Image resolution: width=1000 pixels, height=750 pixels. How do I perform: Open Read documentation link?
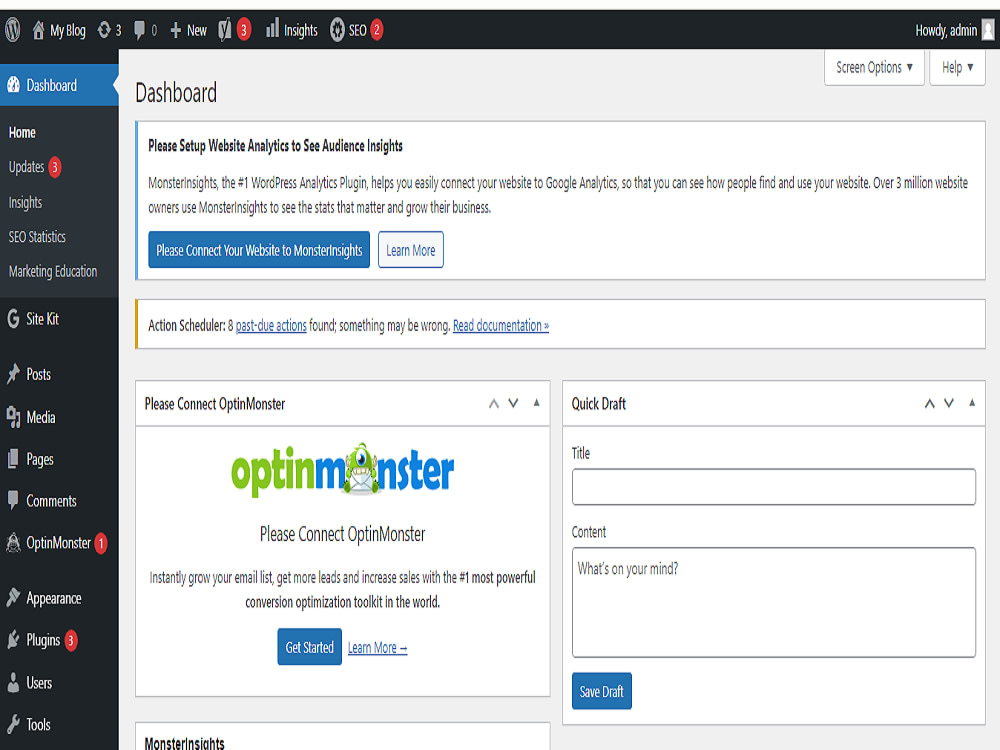tap(501, 325)
